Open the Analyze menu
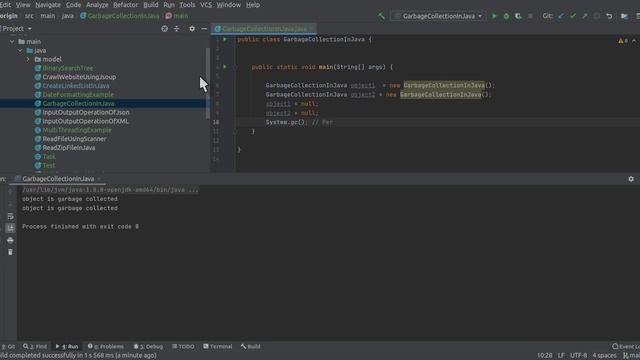 coord(97,5)
